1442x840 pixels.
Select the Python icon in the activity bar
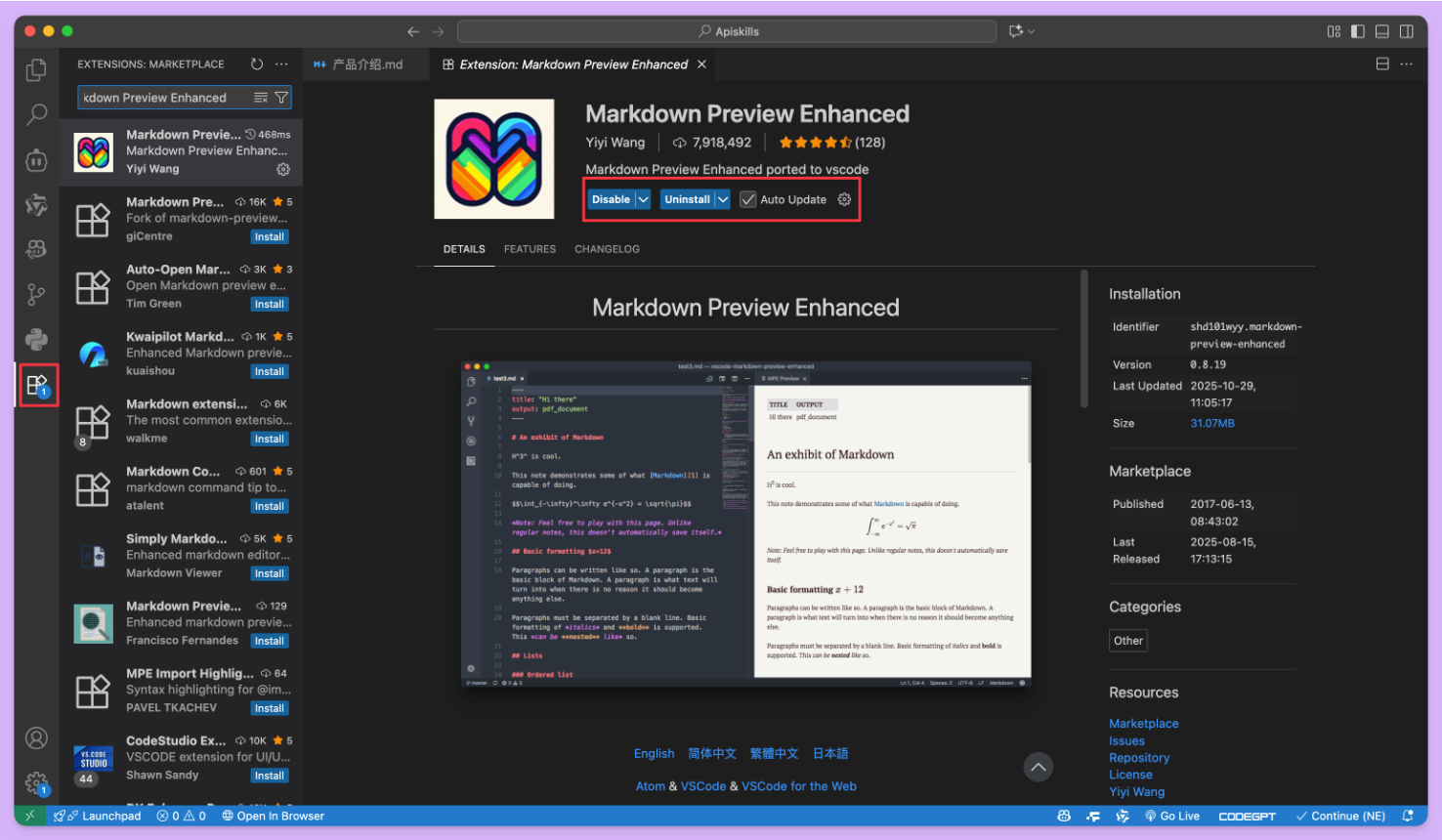[x=36, y=339]
